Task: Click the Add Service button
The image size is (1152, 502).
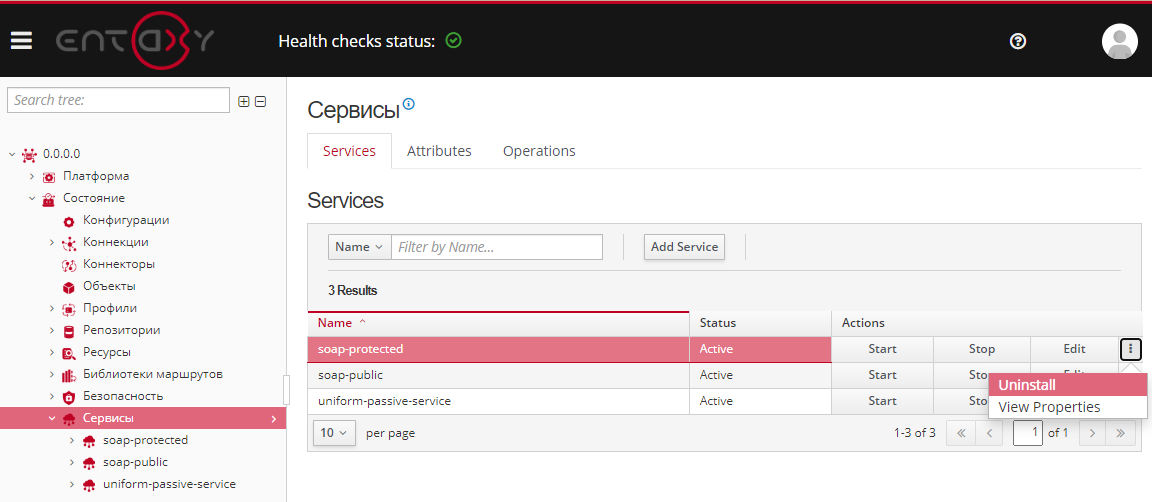Action: 684,247
